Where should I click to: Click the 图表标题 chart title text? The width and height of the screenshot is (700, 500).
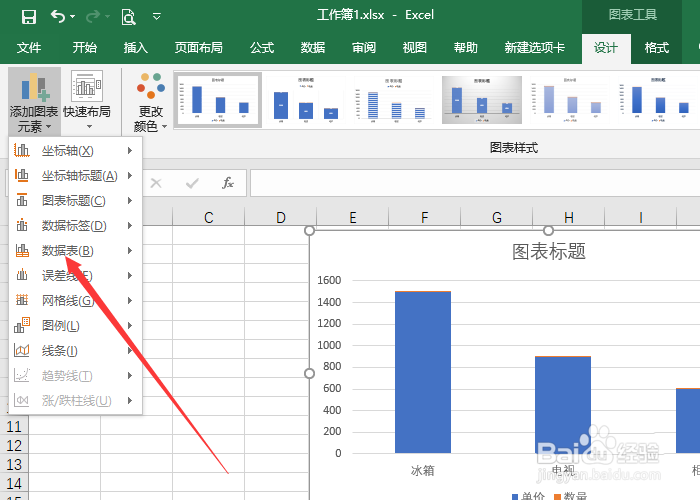pos(549,251)
